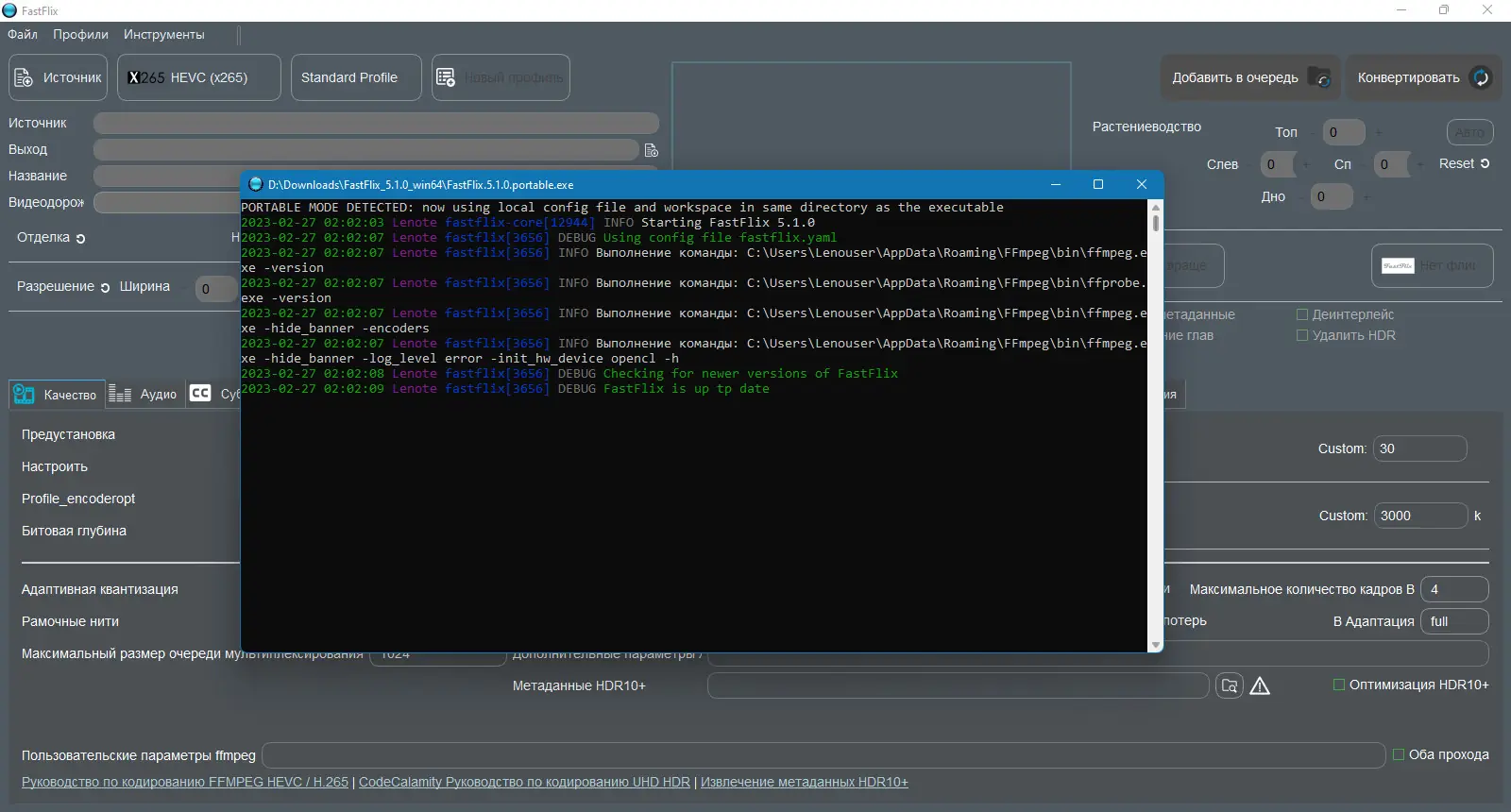This screenshot has height=812, width=1511.
Task: Click the console scrollbar down arrow
Action: [1156, 645]
